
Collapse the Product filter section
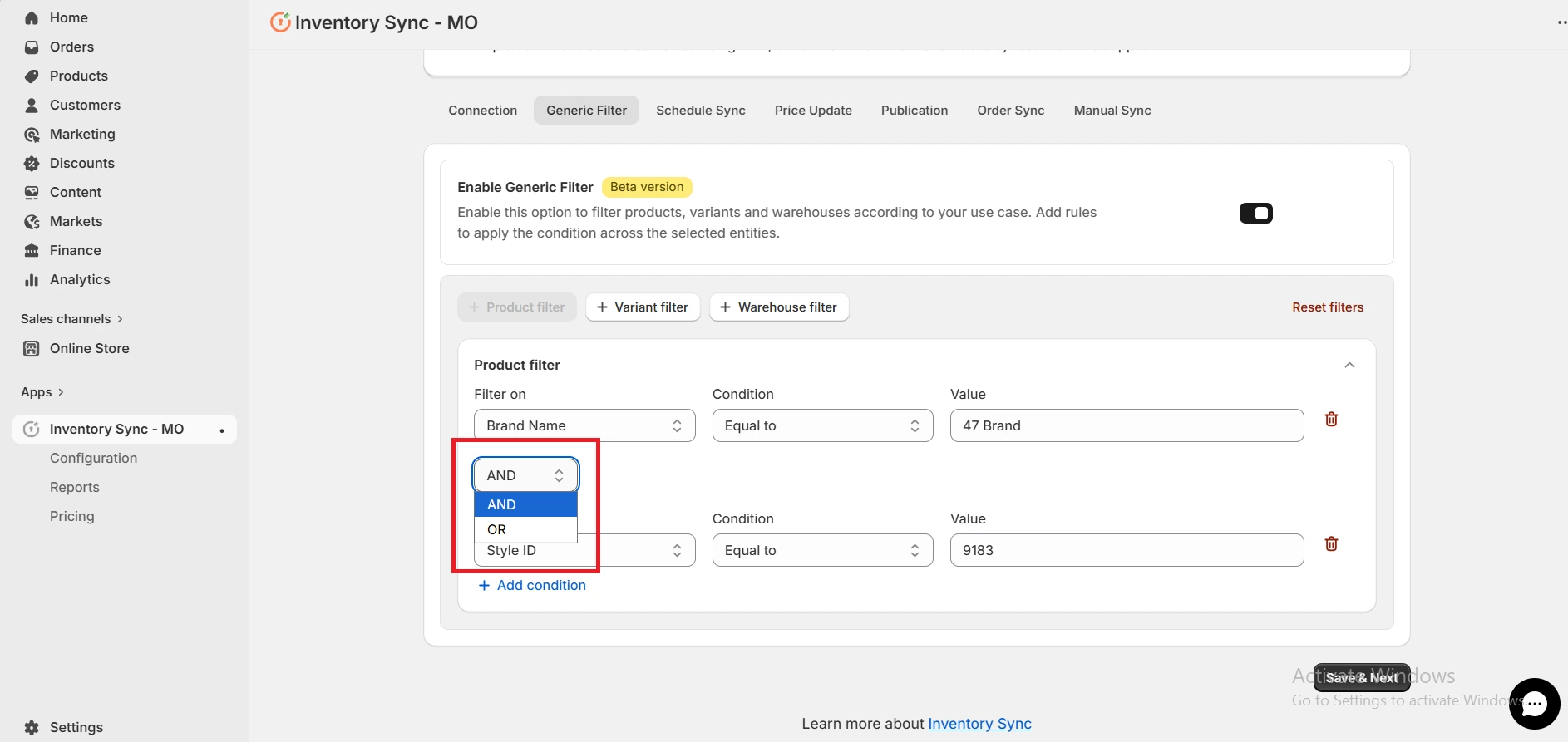coord(1349,366)
